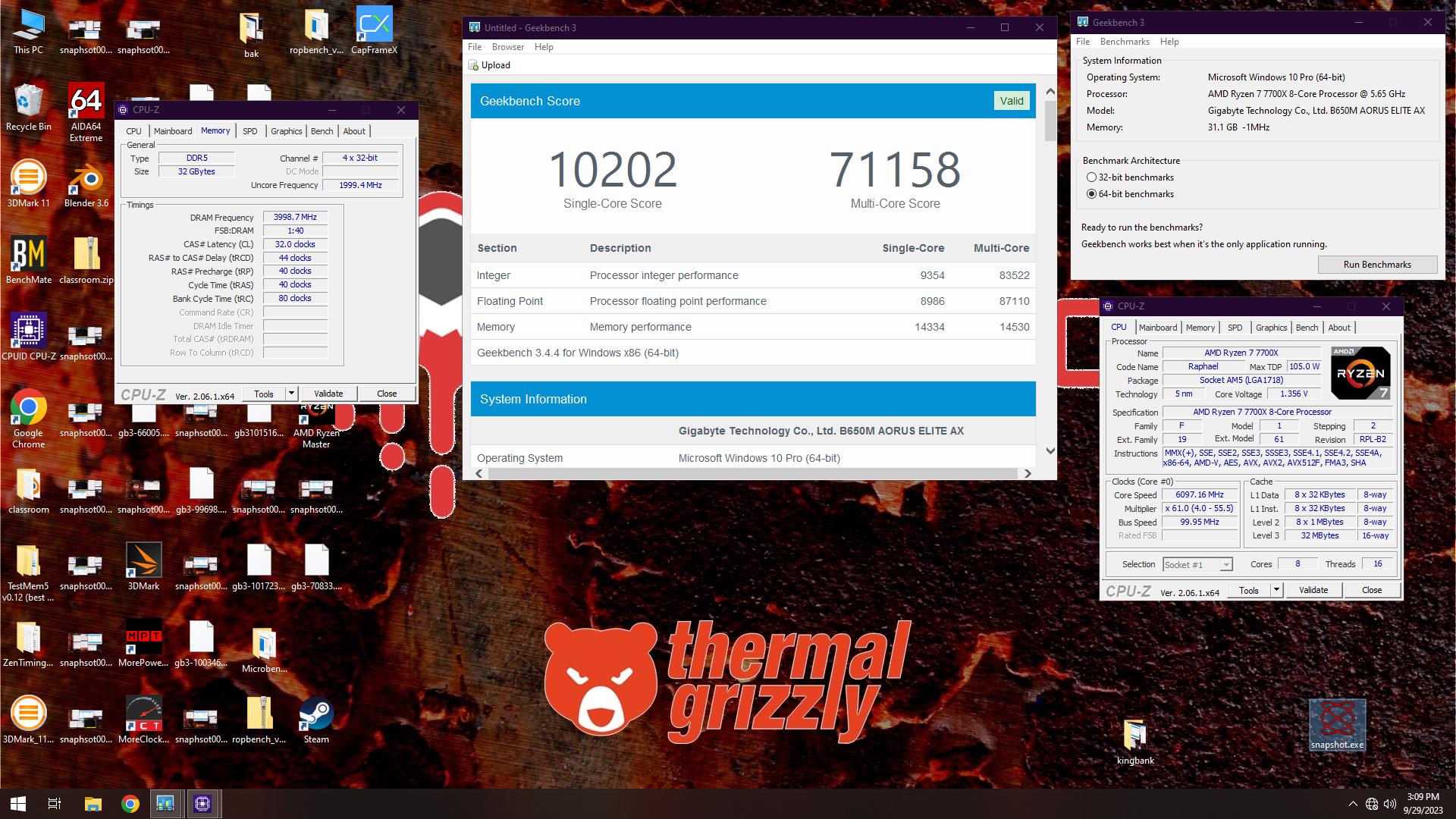Open the 3DMark desktop shortcut
Image resolution: width=1456 pixels, height=819 pixels.
pos(143,567)
